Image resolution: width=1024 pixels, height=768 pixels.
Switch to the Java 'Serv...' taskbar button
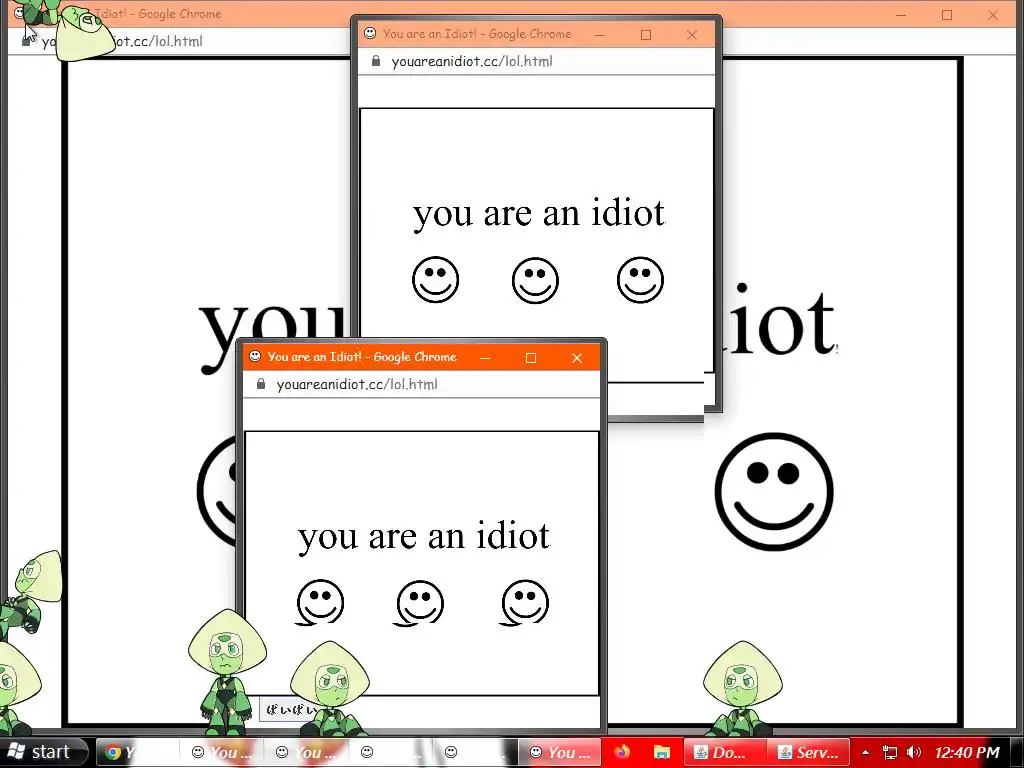[809, 752]
